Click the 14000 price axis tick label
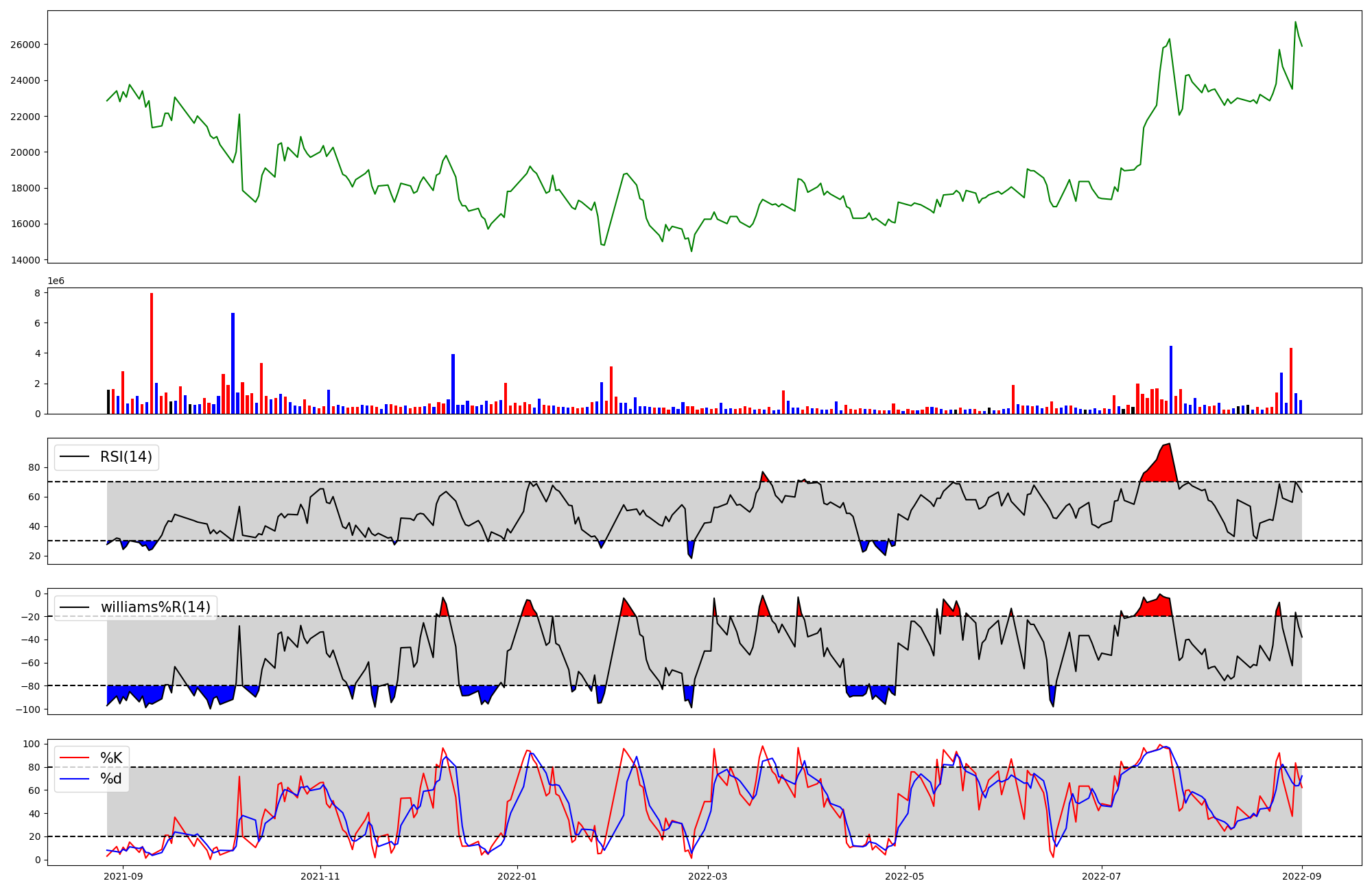The height and width of the screenshot is (892, 1372). (27, 260)
